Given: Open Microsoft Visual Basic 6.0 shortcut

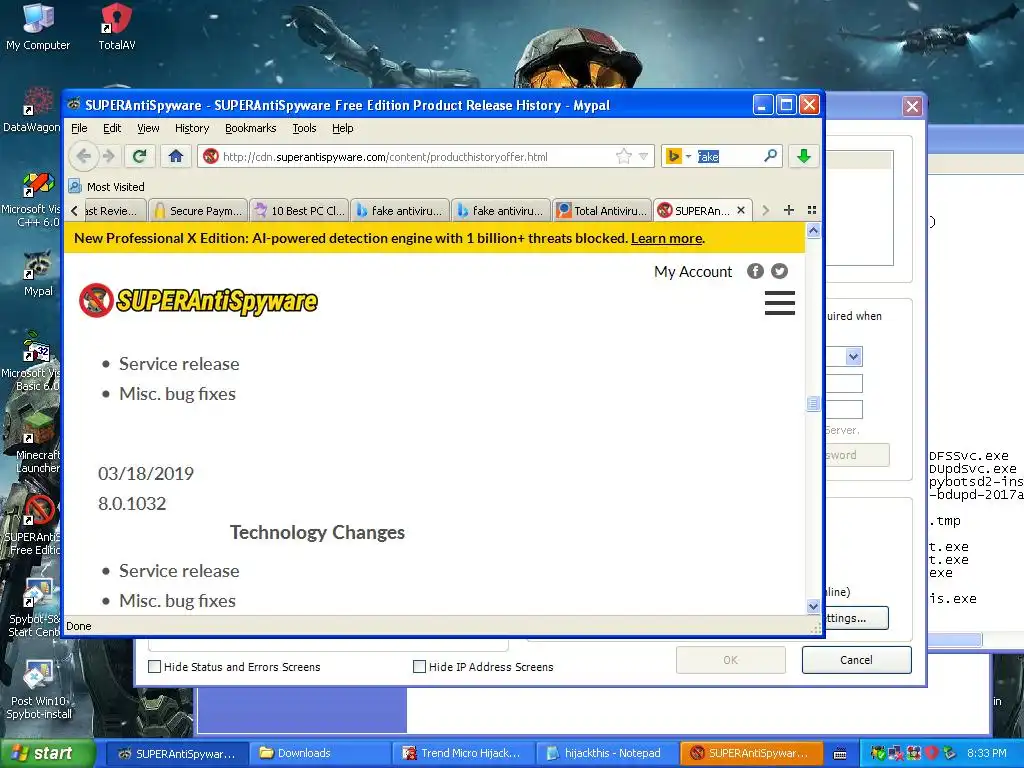Looking at the screenshot, I should click(31, 361).
